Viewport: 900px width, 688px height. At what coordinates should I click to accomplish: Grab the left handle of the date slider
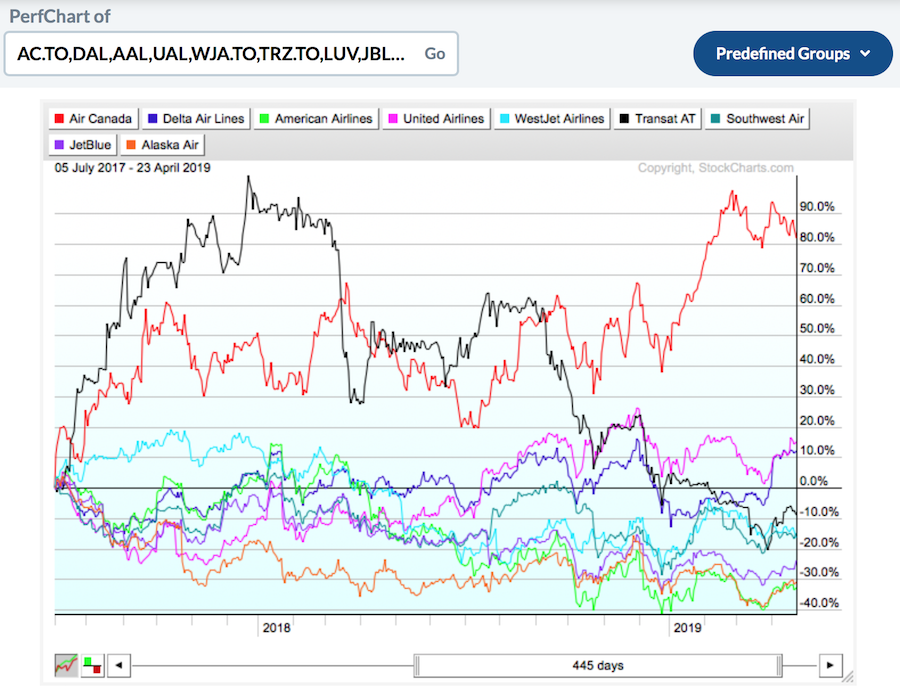pyautogui.click(x=417, y=664)
